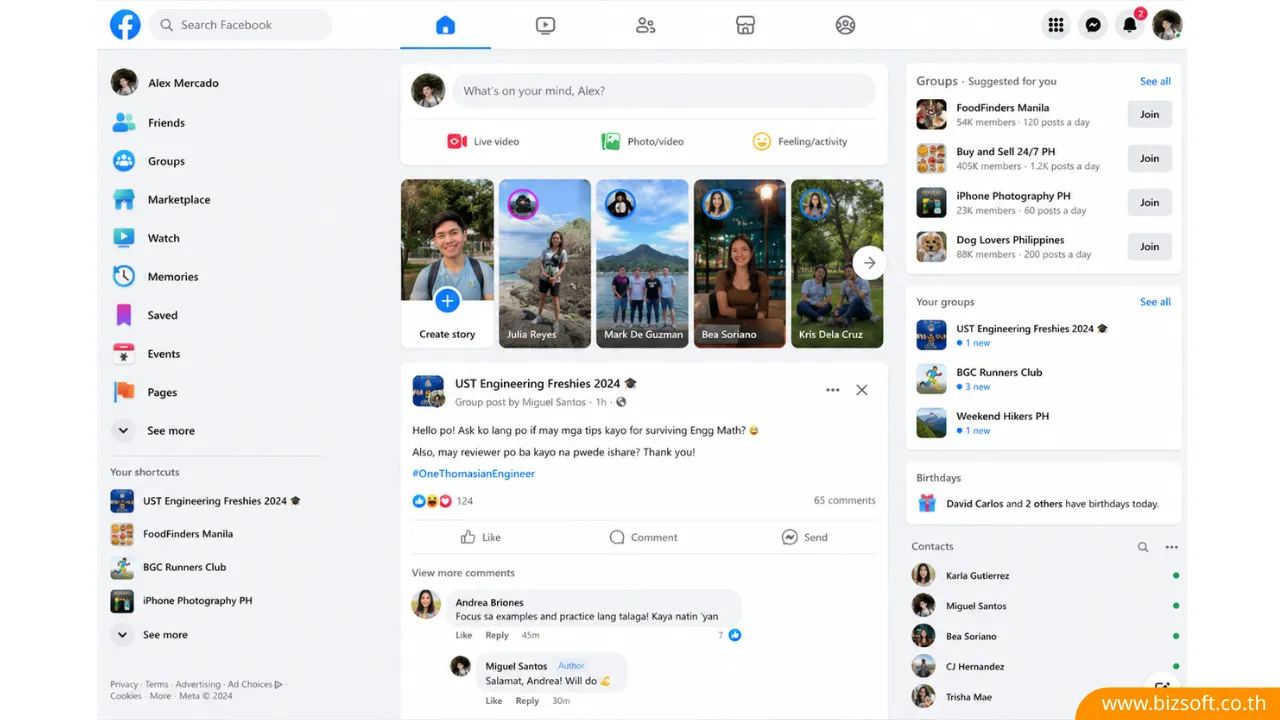Join iPhone Photography PH group
1280x720 pixels.
pyautogui.click(x=1150, y=202)
